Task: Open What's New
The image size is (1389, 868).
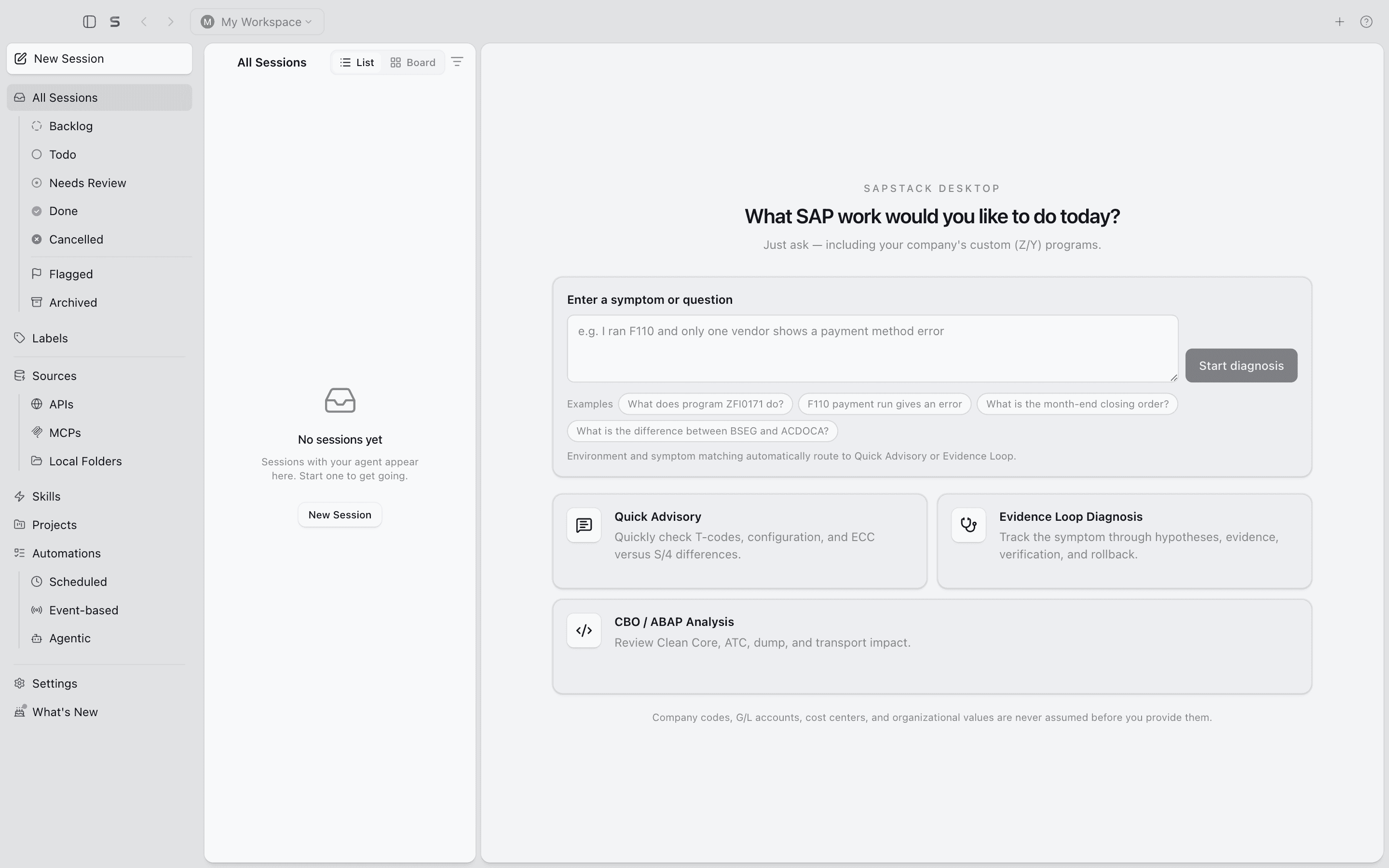Action: 99,712
